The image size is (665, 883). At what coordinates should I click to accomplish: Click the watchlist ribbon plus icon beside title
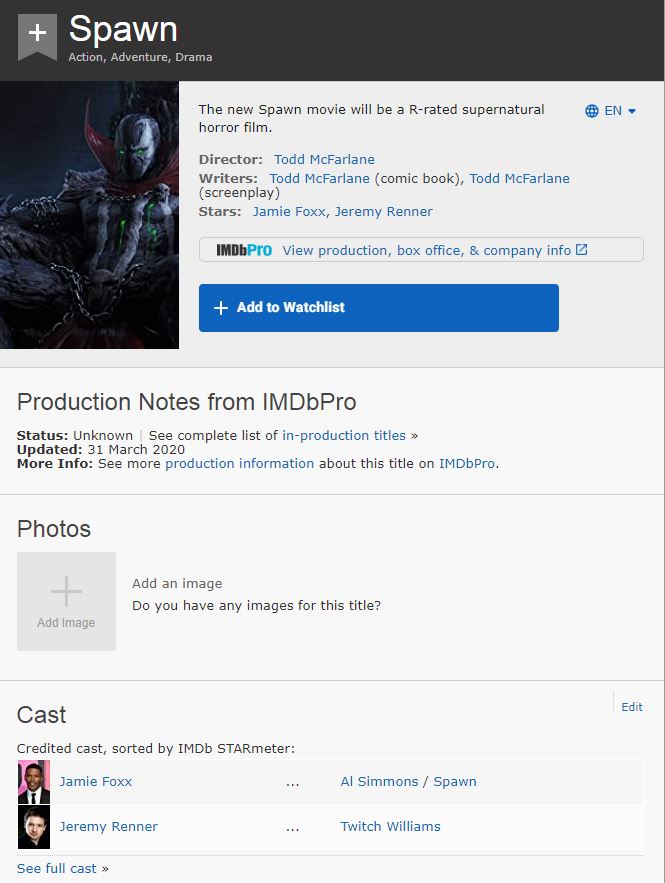point(37,35)
